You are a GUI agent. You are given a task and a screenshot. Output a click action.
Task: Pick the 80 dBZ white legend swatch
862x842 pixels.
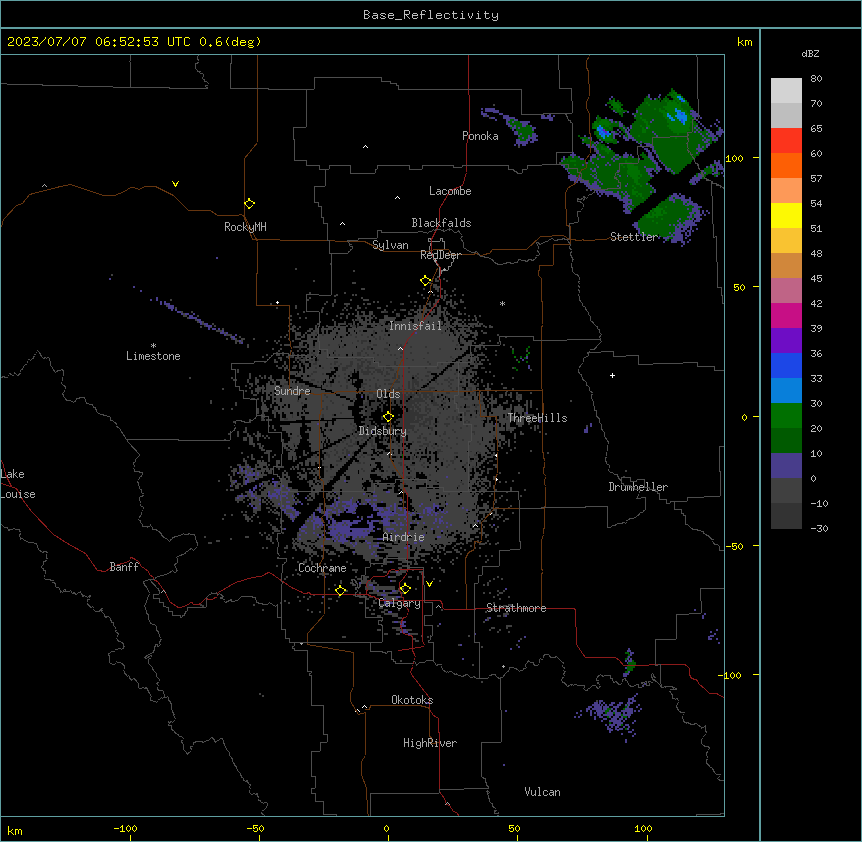(786, 91)
